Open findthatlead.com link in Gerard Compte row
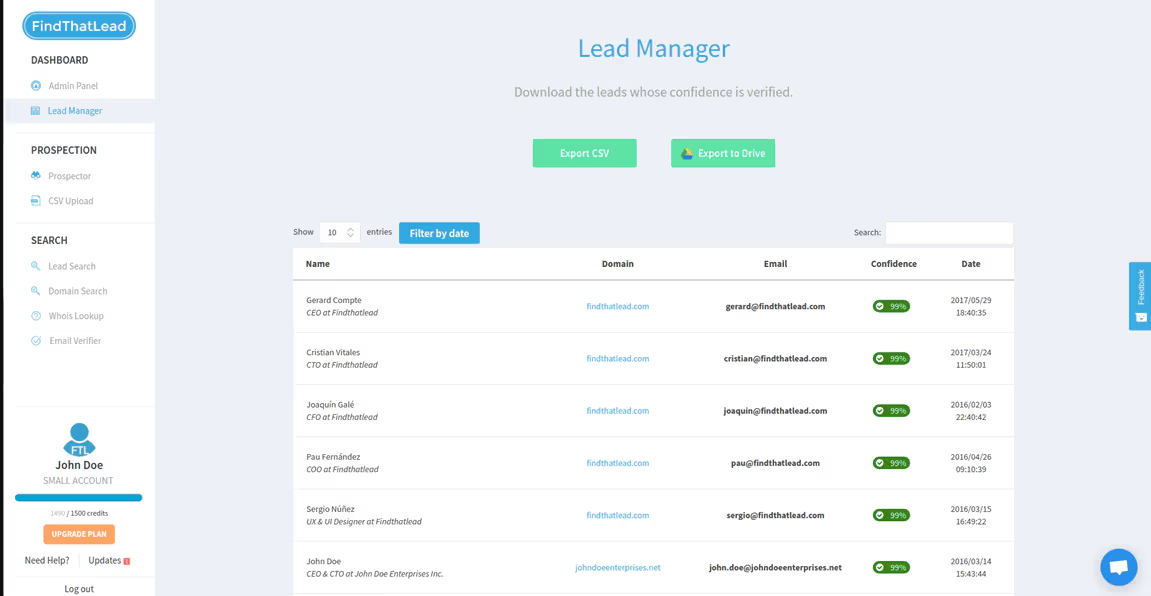The height and width of the screenshot is (596, 1151). tap(617, 306)
